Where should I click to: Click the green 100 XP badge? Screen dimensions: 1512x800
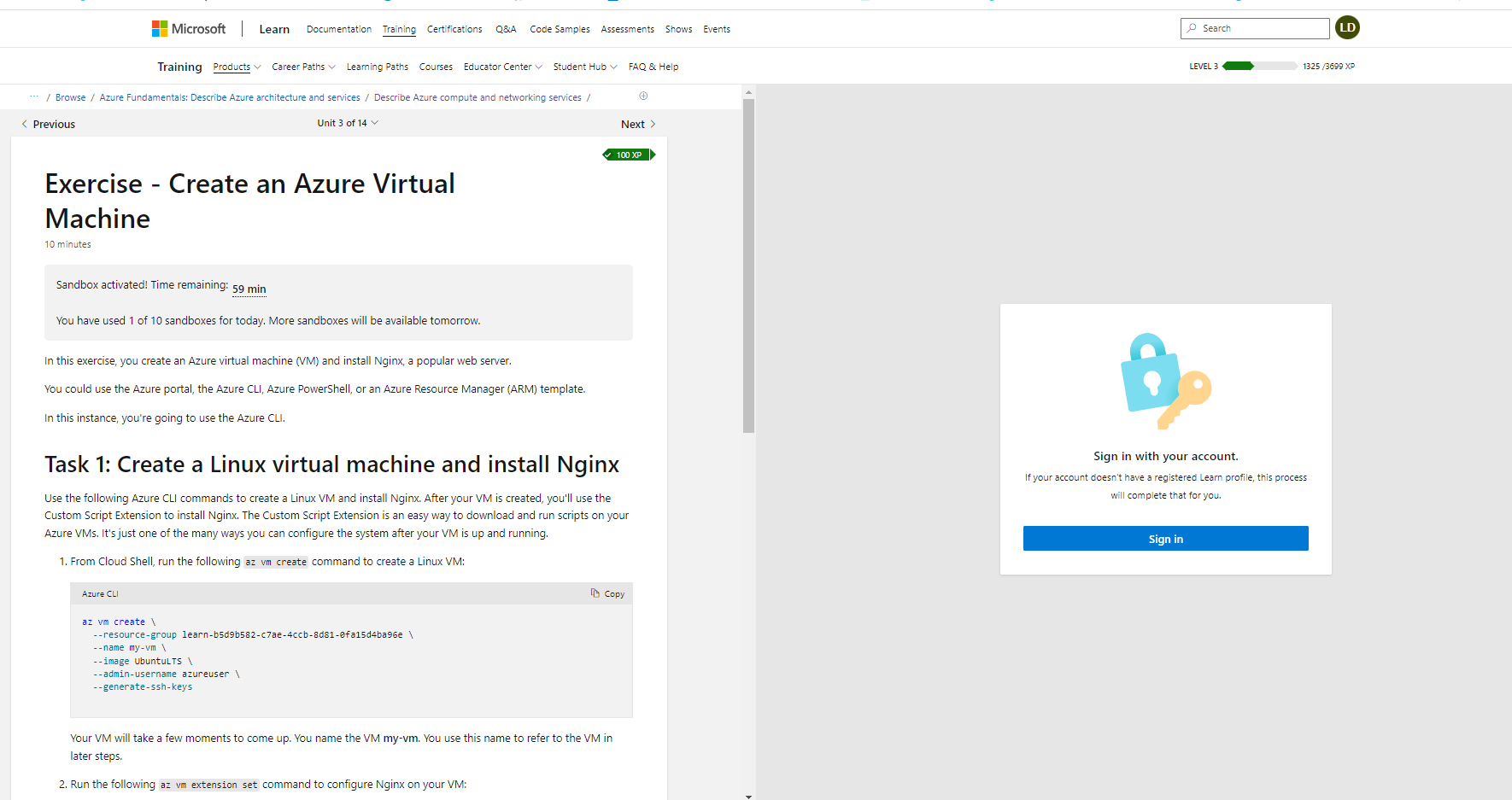click(x=628, y=155)
